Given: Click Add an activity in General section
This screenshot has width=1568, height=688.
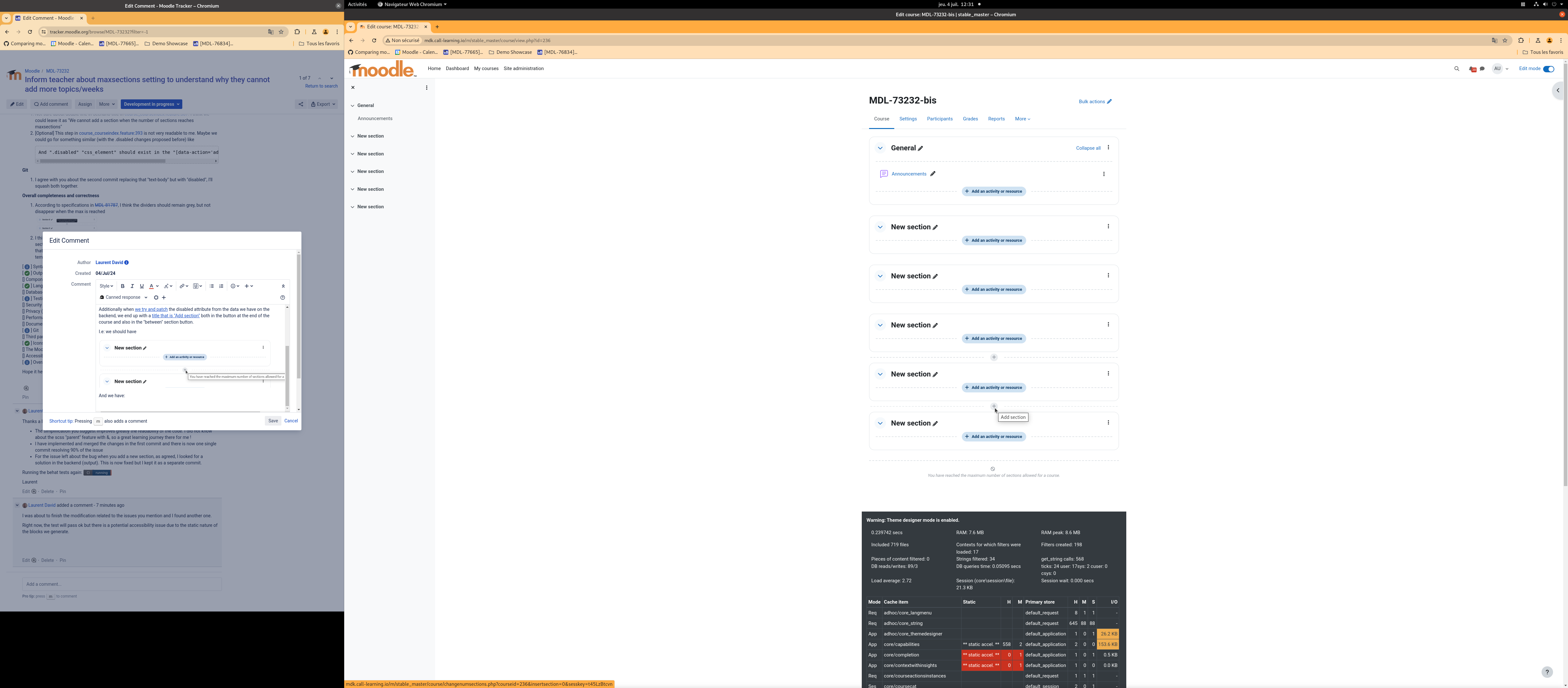Looking at the screenshot, I should coord(994,192).
